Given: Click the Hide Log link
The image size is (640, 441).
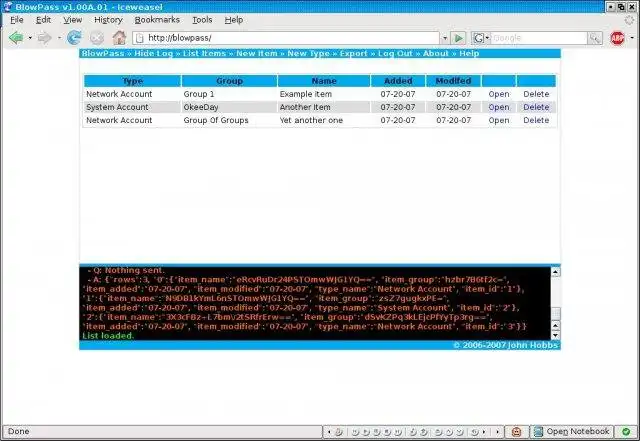Looking at the screenshot, I should tap(153, 53).
